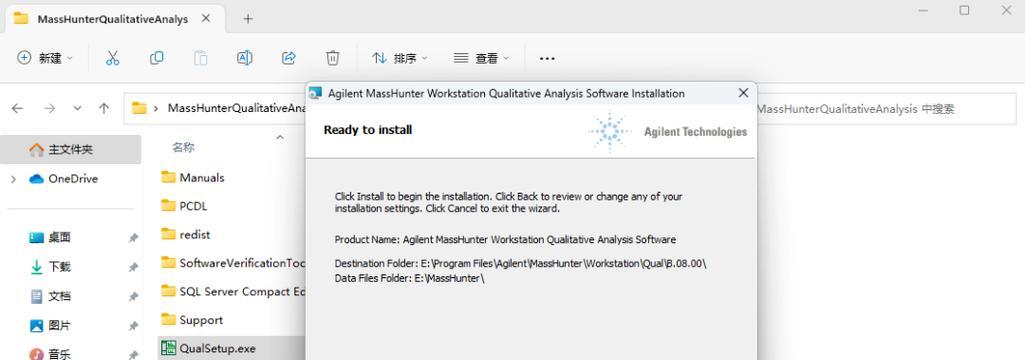
Task: Click the Delete trash icon
Action: pyautogui.click(x=333, y=58)
